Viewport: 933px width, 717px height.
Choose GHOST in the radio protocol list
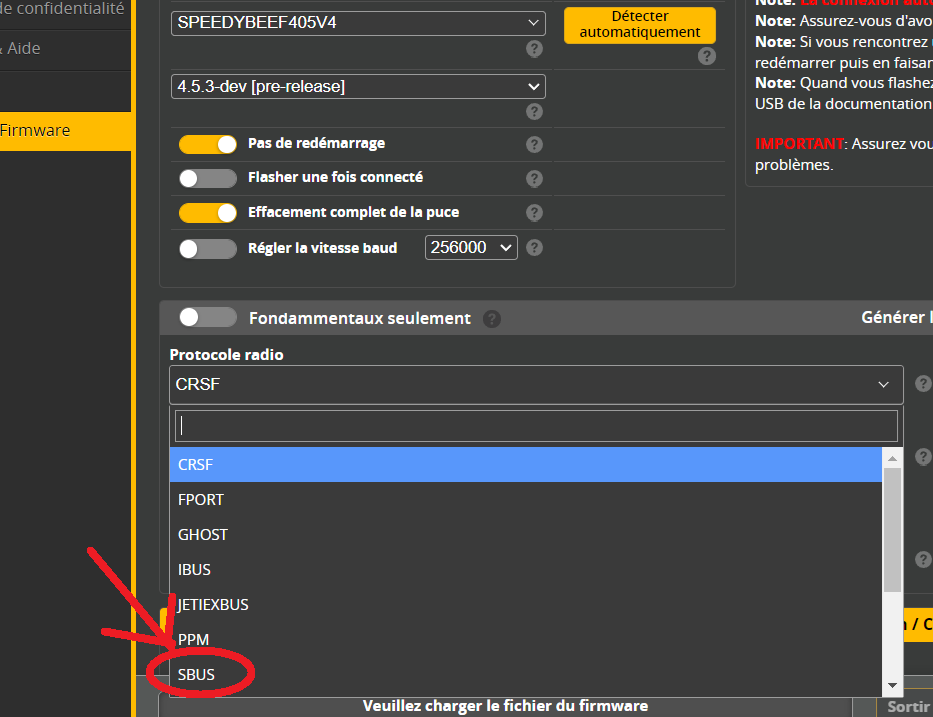pos(203,534)
